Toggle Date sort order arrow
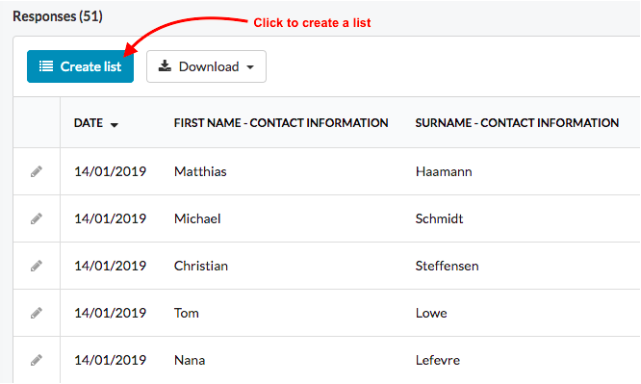Image resolution: width=641 pixels, height=384 pixels. pyautogui.click(x=114, y=125)
